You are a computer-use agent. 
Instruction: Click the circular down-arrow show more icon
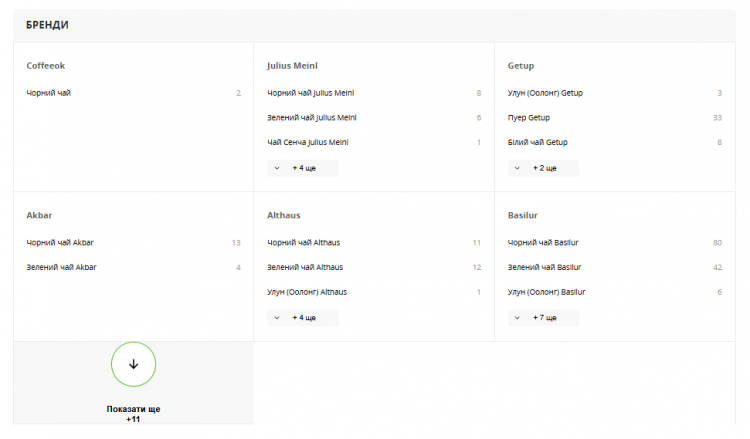click(133, 364)
